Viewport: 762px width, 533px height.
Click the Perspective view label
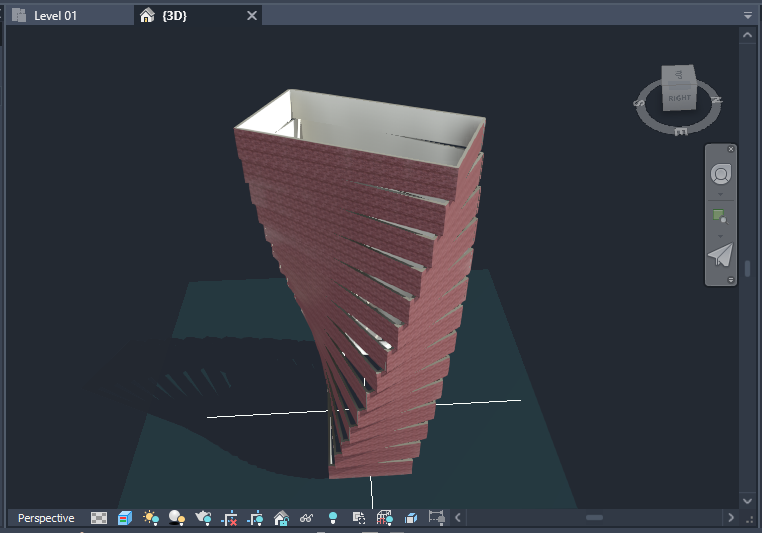coord(46,518)
